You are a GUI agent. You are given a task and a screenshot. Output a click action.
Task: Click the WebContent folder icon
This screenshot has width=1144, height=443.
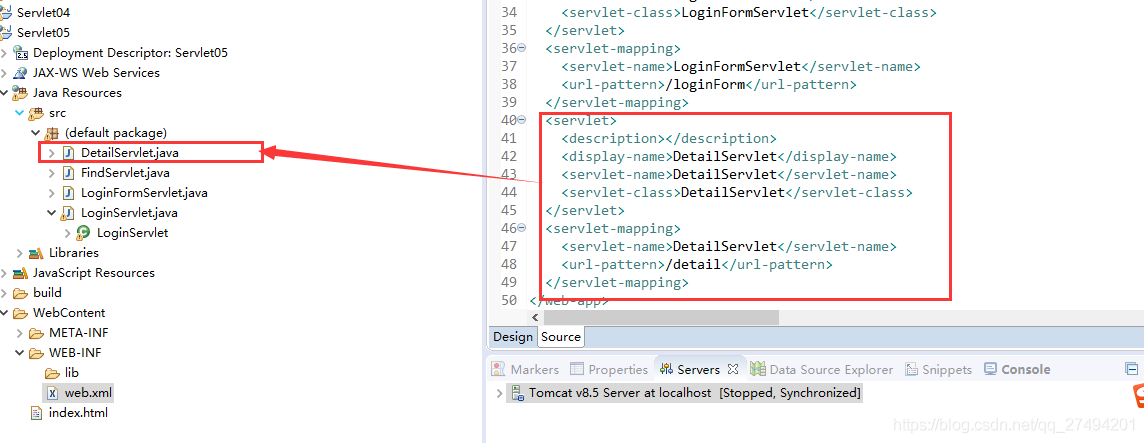pos(21,312)
